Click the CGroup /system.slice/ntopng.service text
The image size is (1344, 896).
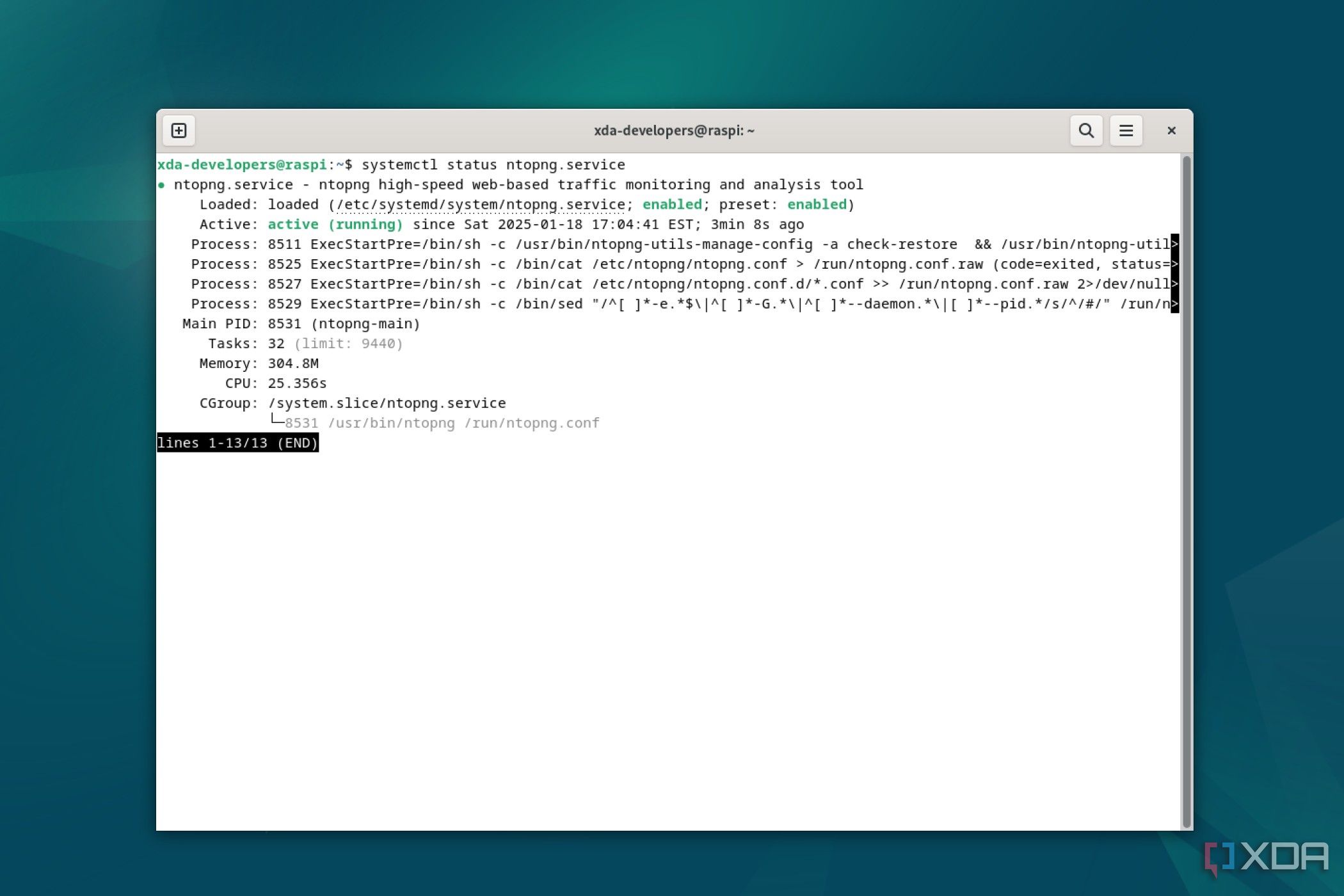tap(387, 403)
